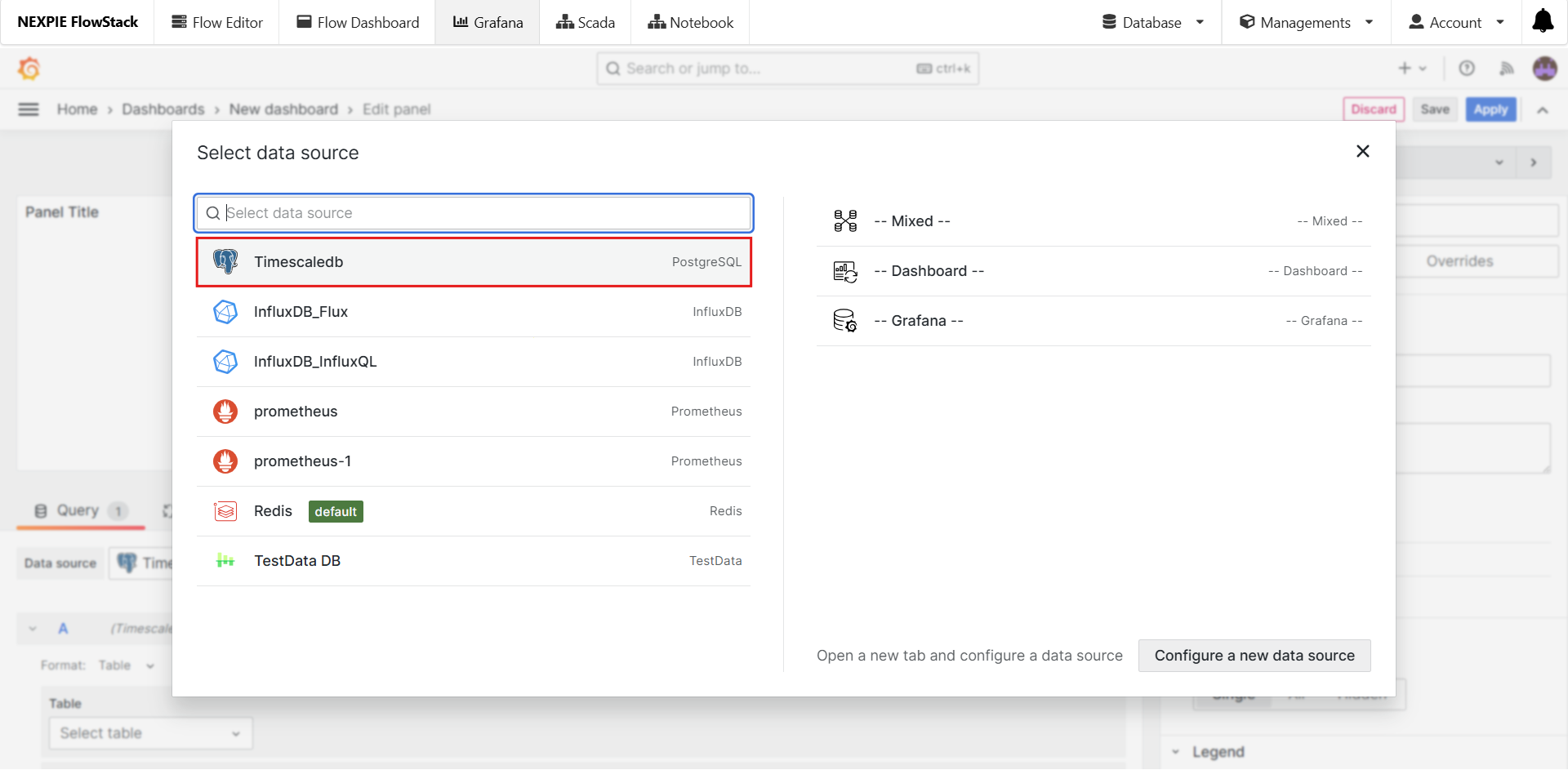The height and width of the screenshot is (770, 1568).
Task: Click the InfluxDB_InfluxQL data source icon
Action: 225,362
